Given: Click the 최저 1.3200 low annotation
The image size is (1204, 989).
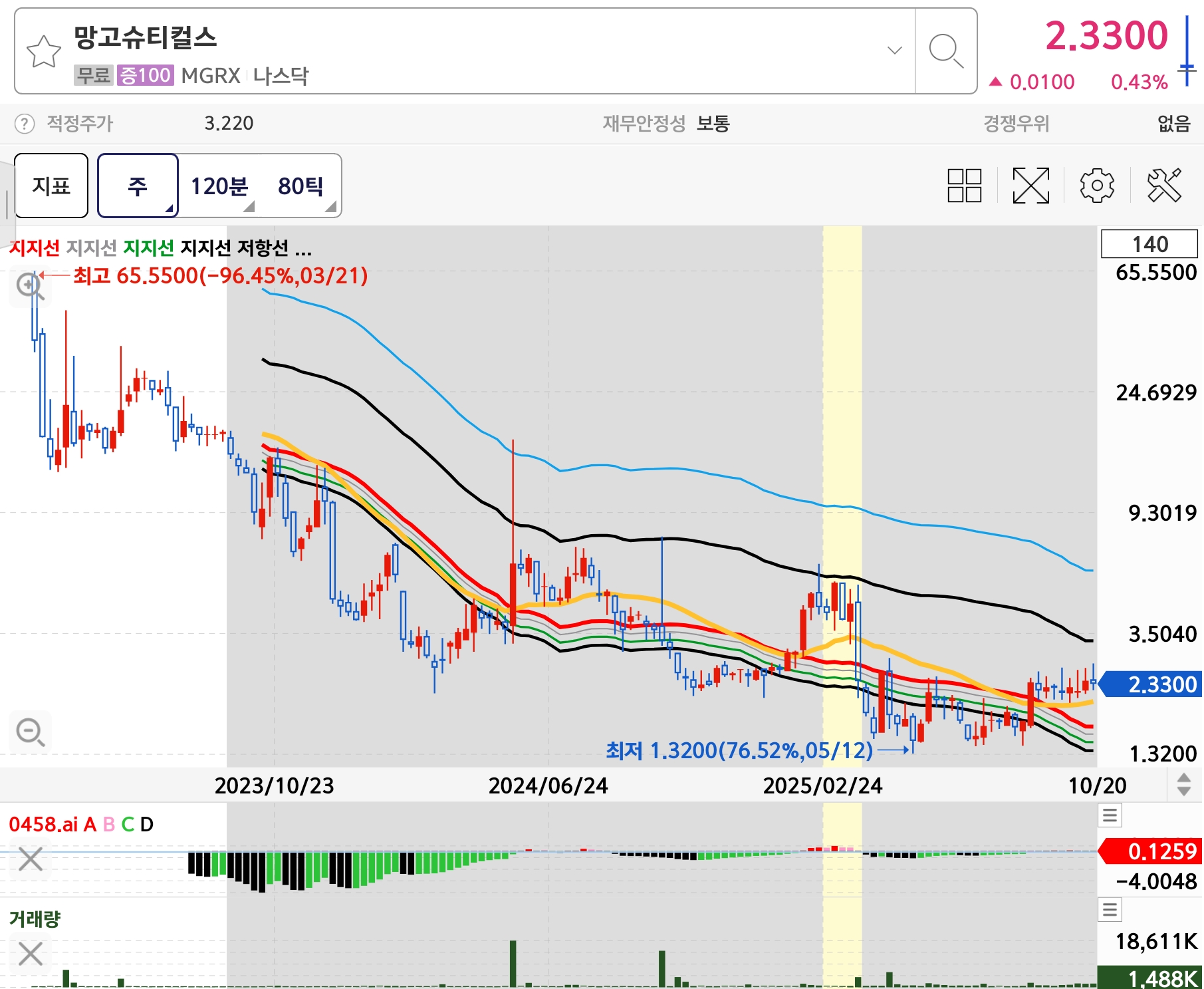Looking at the screenshot, I should point(739,751).
